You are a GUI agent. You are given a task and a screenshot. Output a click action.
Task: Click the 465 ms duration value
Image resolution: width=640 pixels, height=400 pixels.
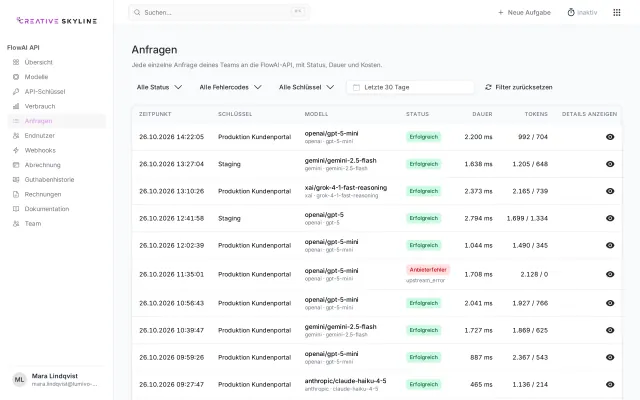481,384
